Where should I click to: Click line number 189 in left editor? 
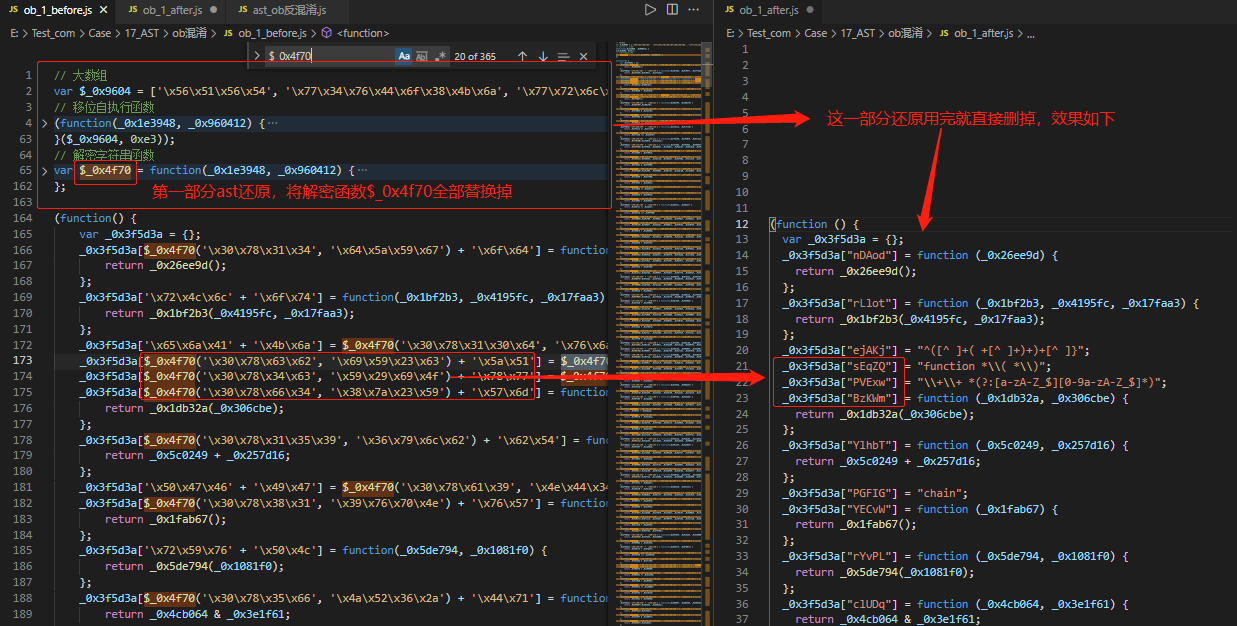pyautogui.click(x=24, y=614)
